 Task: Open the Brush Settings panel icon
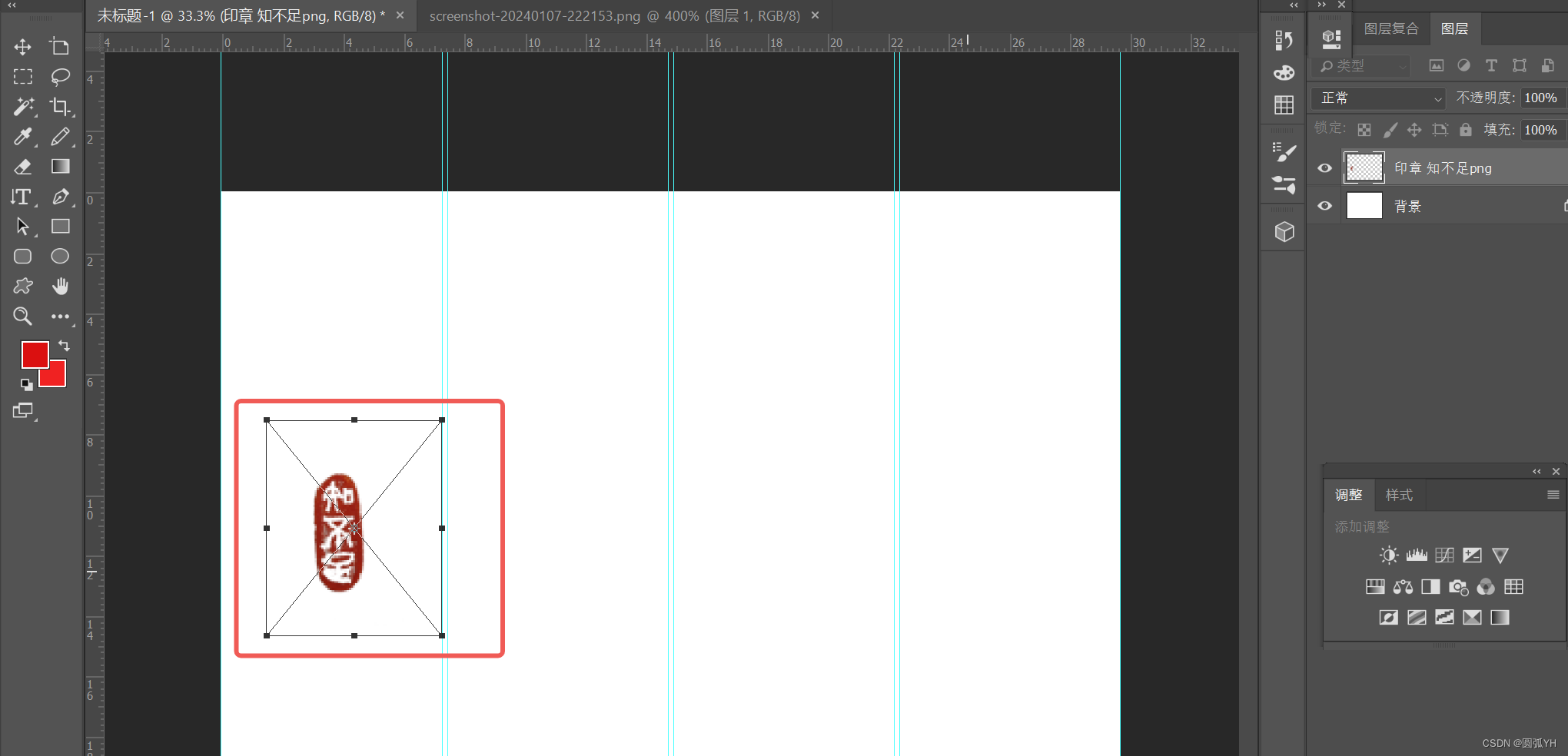[x=1284, y=152]
